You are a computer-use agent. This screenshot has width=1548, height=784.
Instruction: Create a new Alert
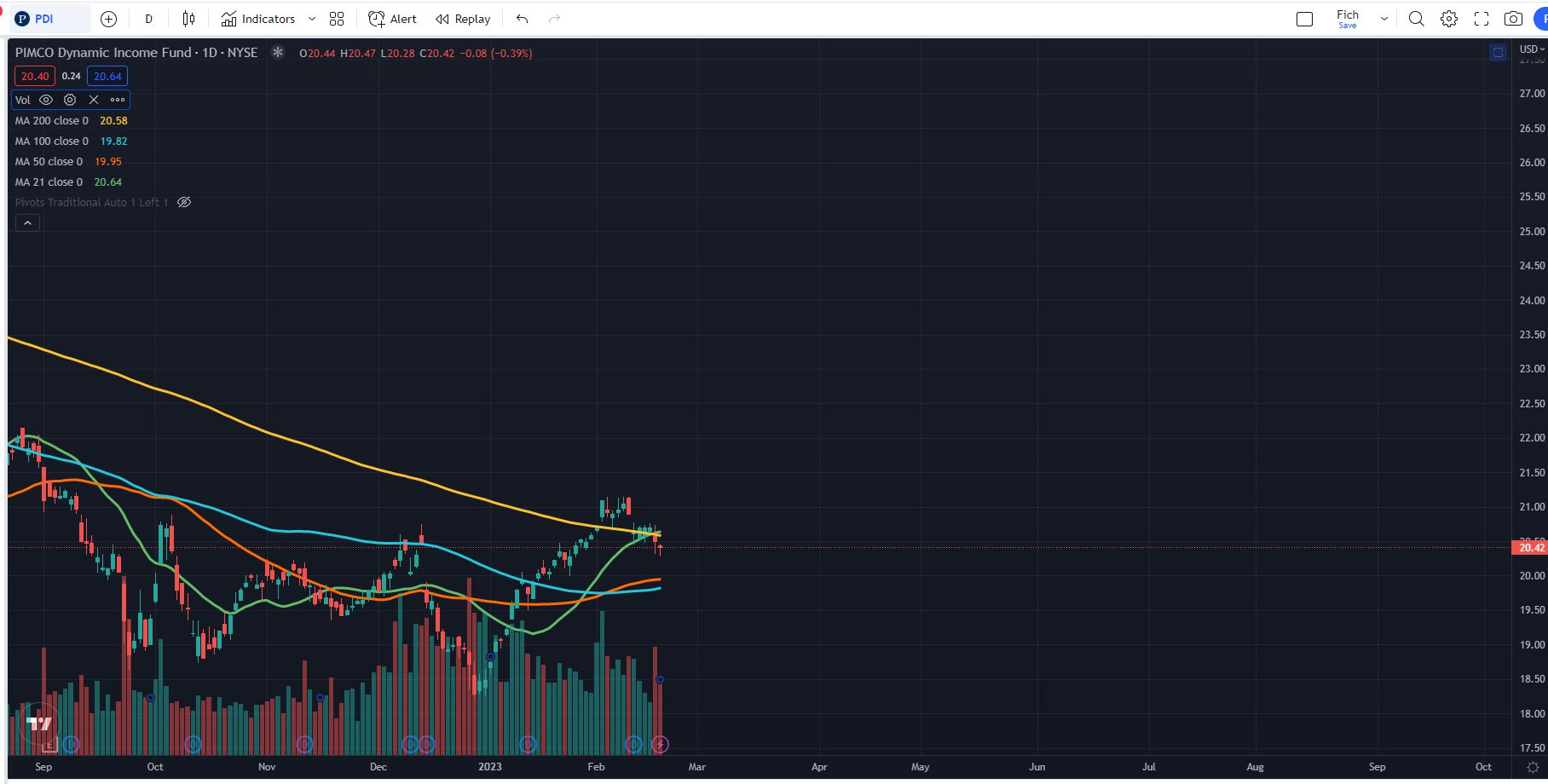[392, 19]
